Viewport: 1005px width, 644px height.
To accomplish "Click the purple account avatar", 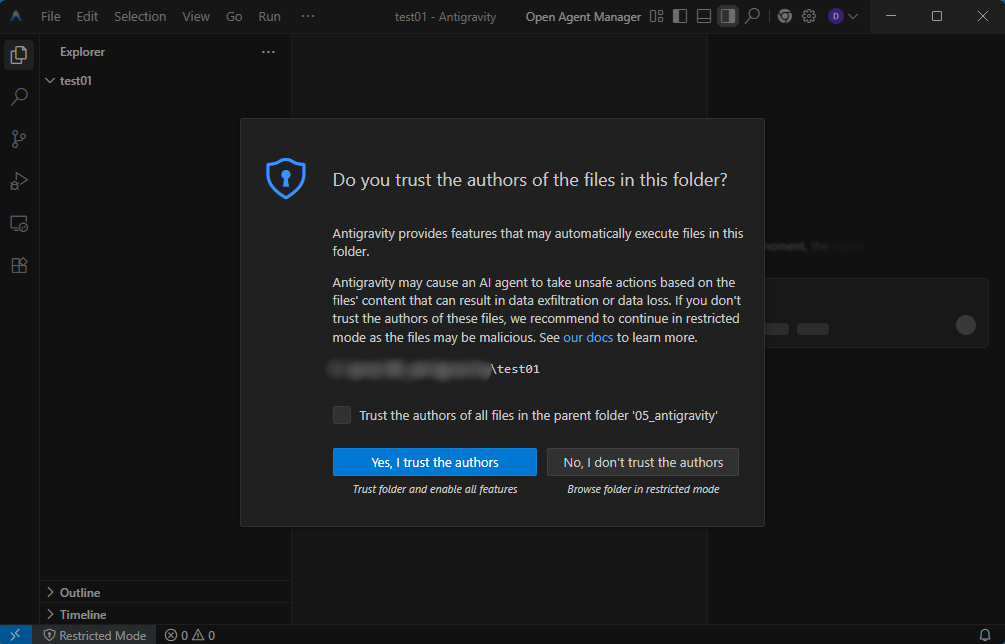I will pyautogui.click(x=835, y=16).
